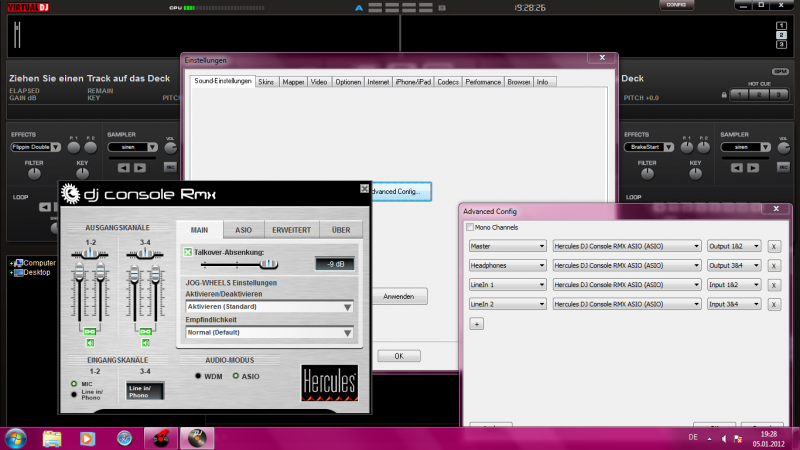
Task: Open Windows Explorer from the taskbar
Action: click(x=52, y=438)
